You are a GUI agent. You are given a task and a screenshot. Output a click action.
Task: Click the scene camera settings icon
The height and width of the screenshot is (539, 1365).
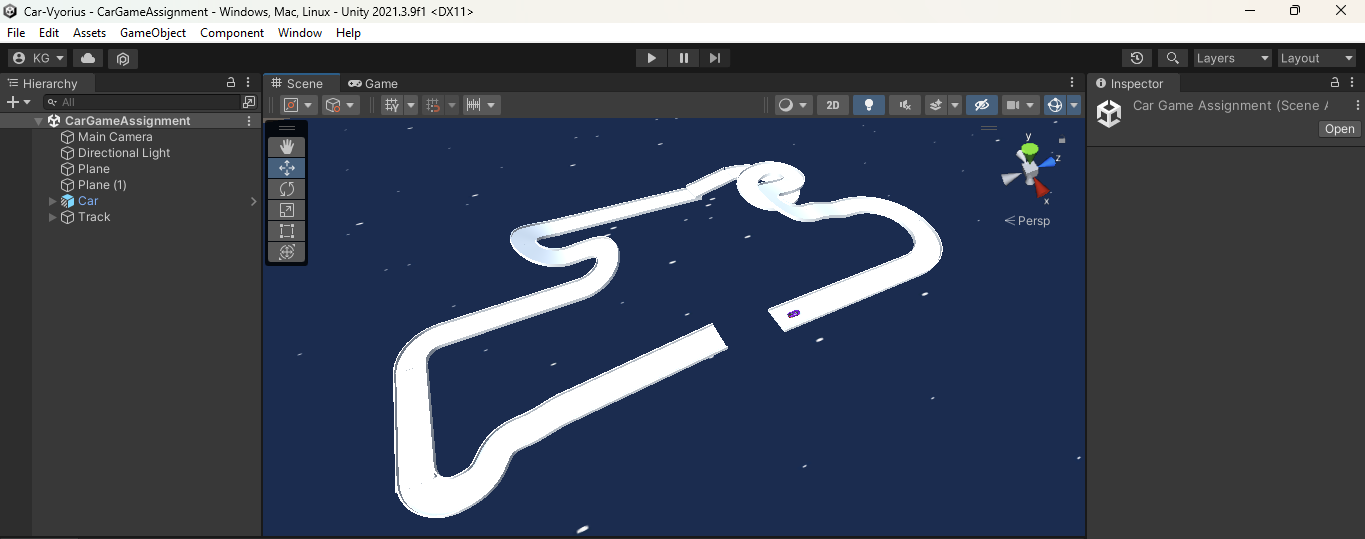tap(1012, 105)
